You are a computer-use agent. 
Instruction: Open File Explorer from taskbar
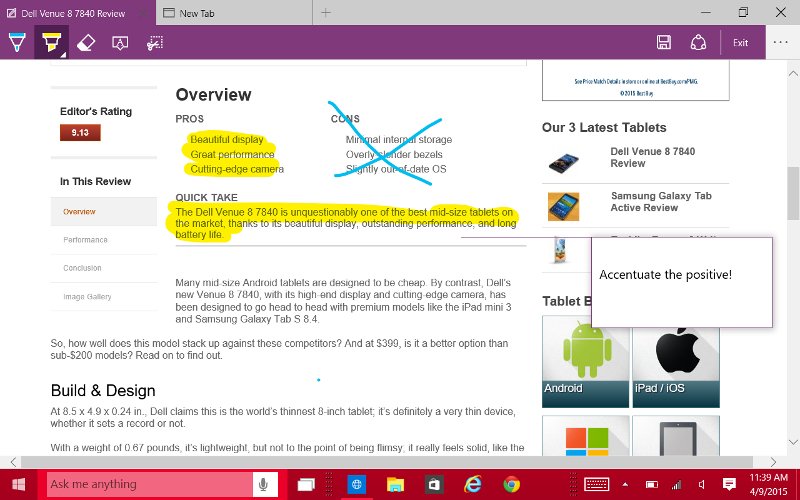coord(395,485)
